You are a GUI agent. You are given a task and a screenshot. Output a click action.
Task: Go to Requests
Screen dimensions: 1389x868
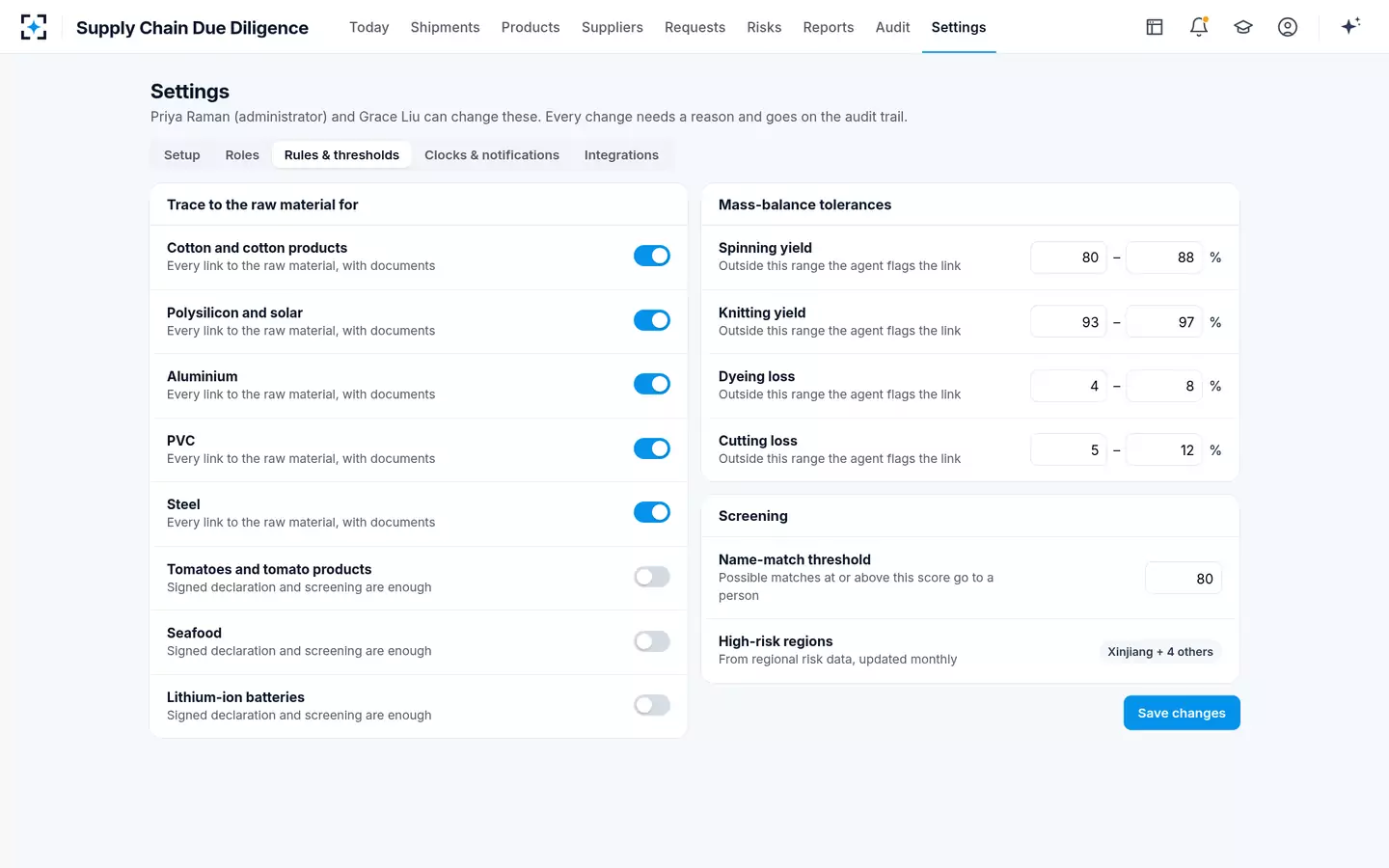click(694, 27)
